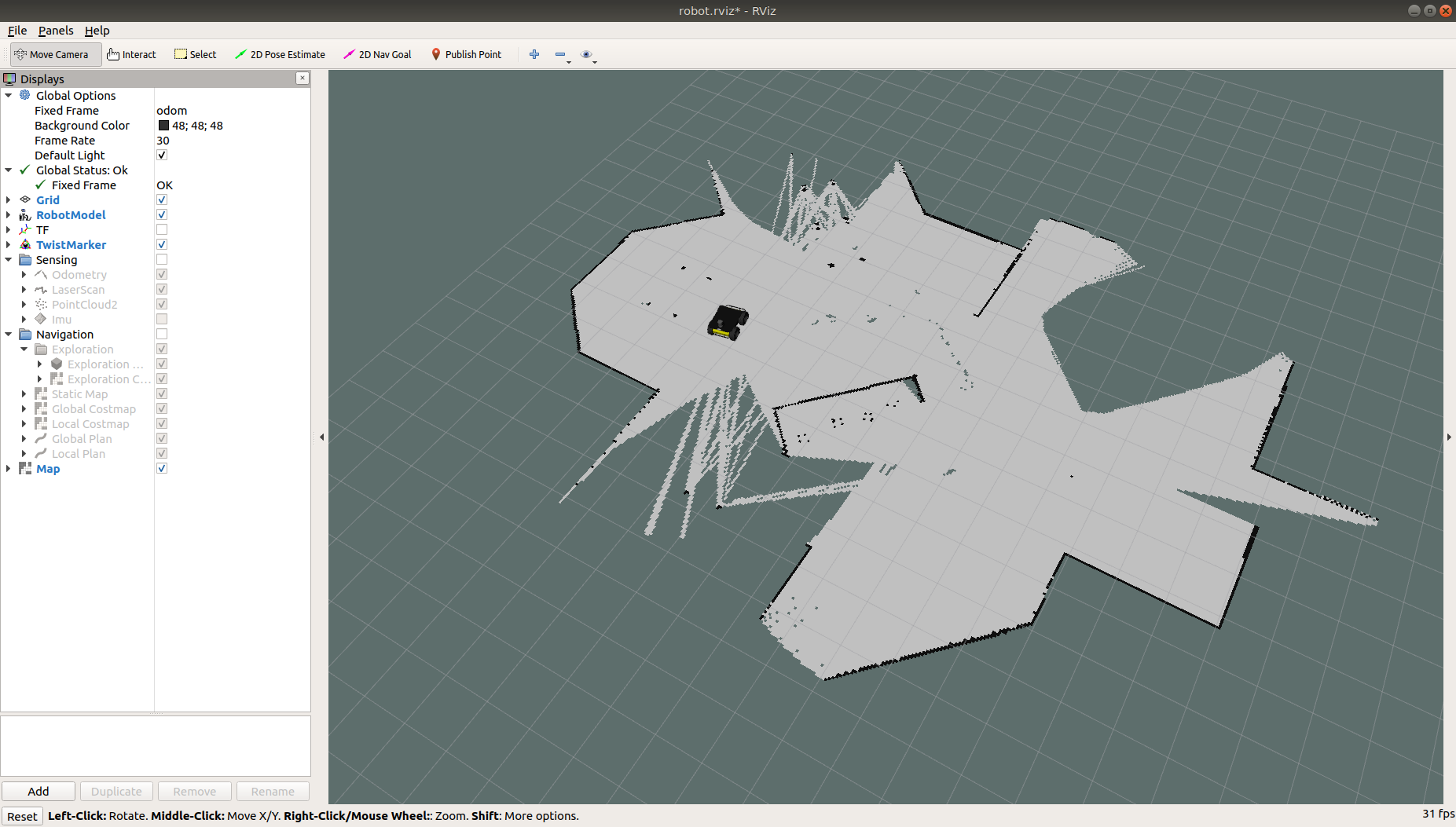Activate the Interact tool
1456x827 pixels.
point(131,55)
